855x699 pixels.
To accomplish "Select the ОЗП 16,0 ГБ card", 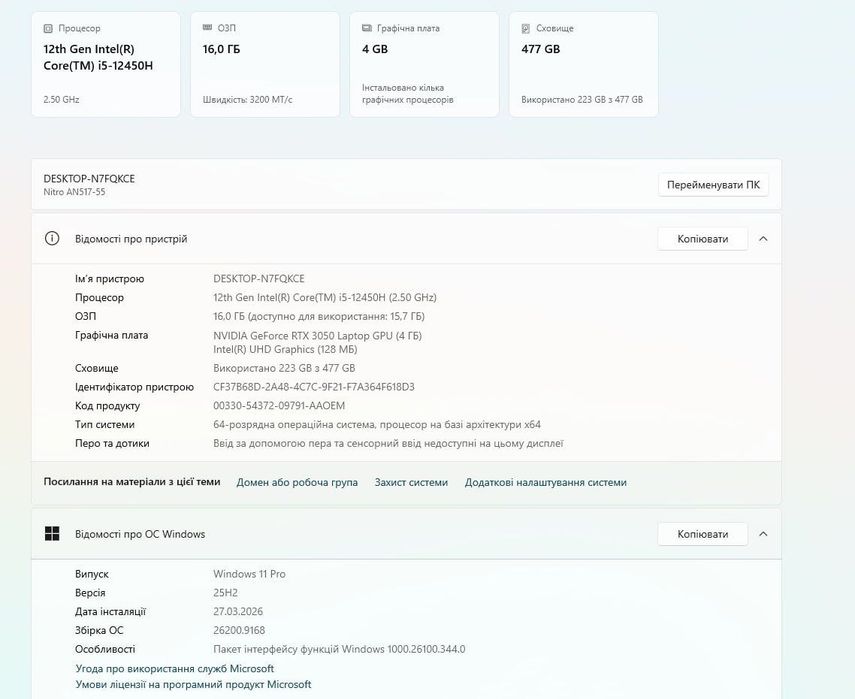I will tap(265, 64).
